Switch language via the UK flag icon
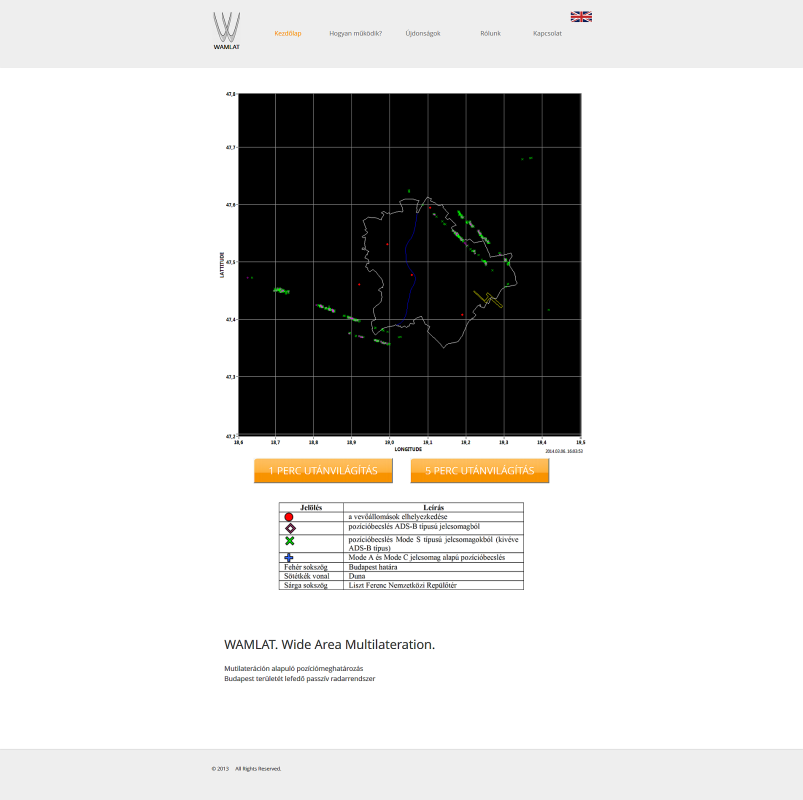 pos(581,17)
